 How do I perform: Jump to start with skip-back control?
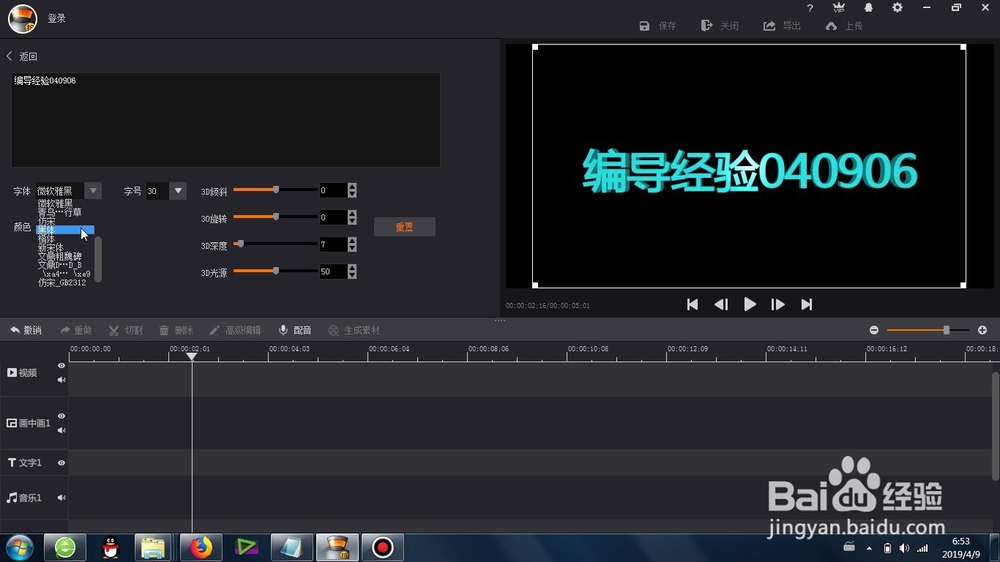pos(693,304)
